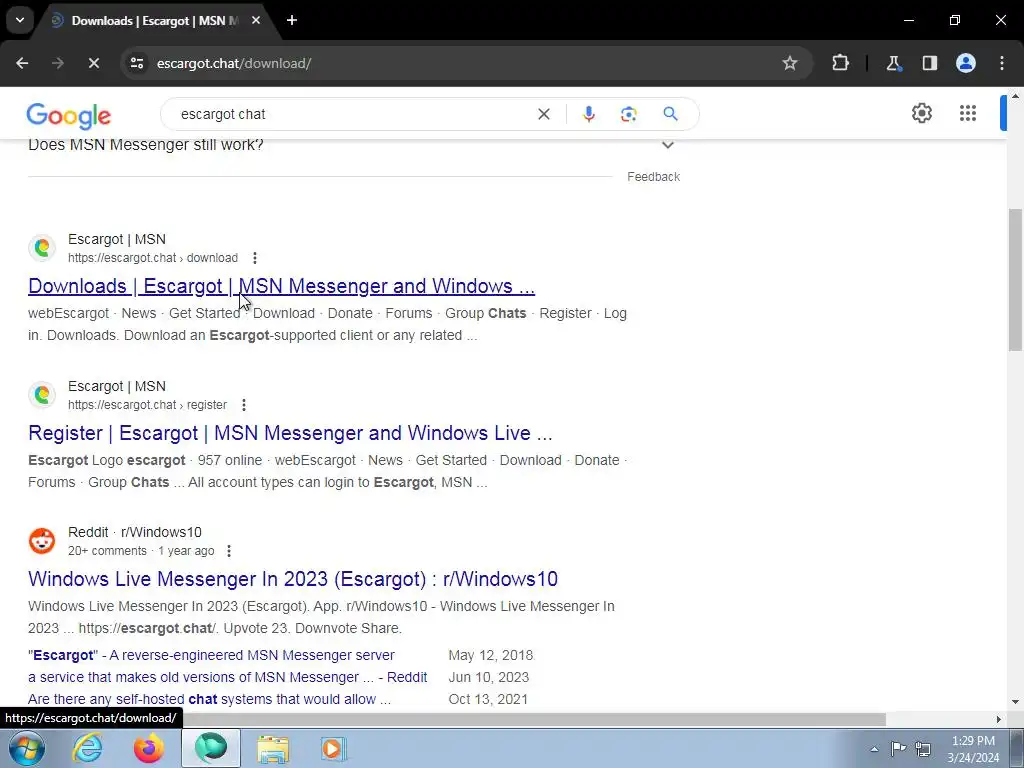Go to Google homepage via logo
1024x768 pixels.
coord(69,116)
